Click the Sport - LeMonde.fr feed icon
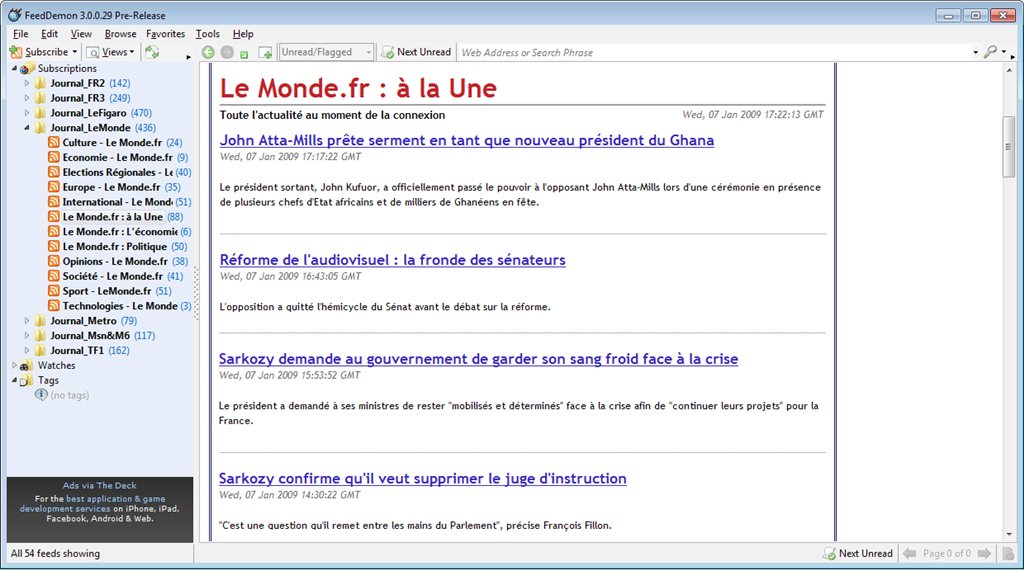This screenshot has height=570, width=1024. click(54, 291)
